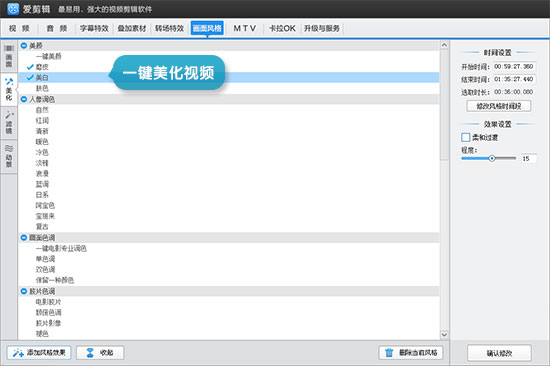Select the 阿宝色 style
The width and height of the screenshot is (550, 366).
(45, 205)
